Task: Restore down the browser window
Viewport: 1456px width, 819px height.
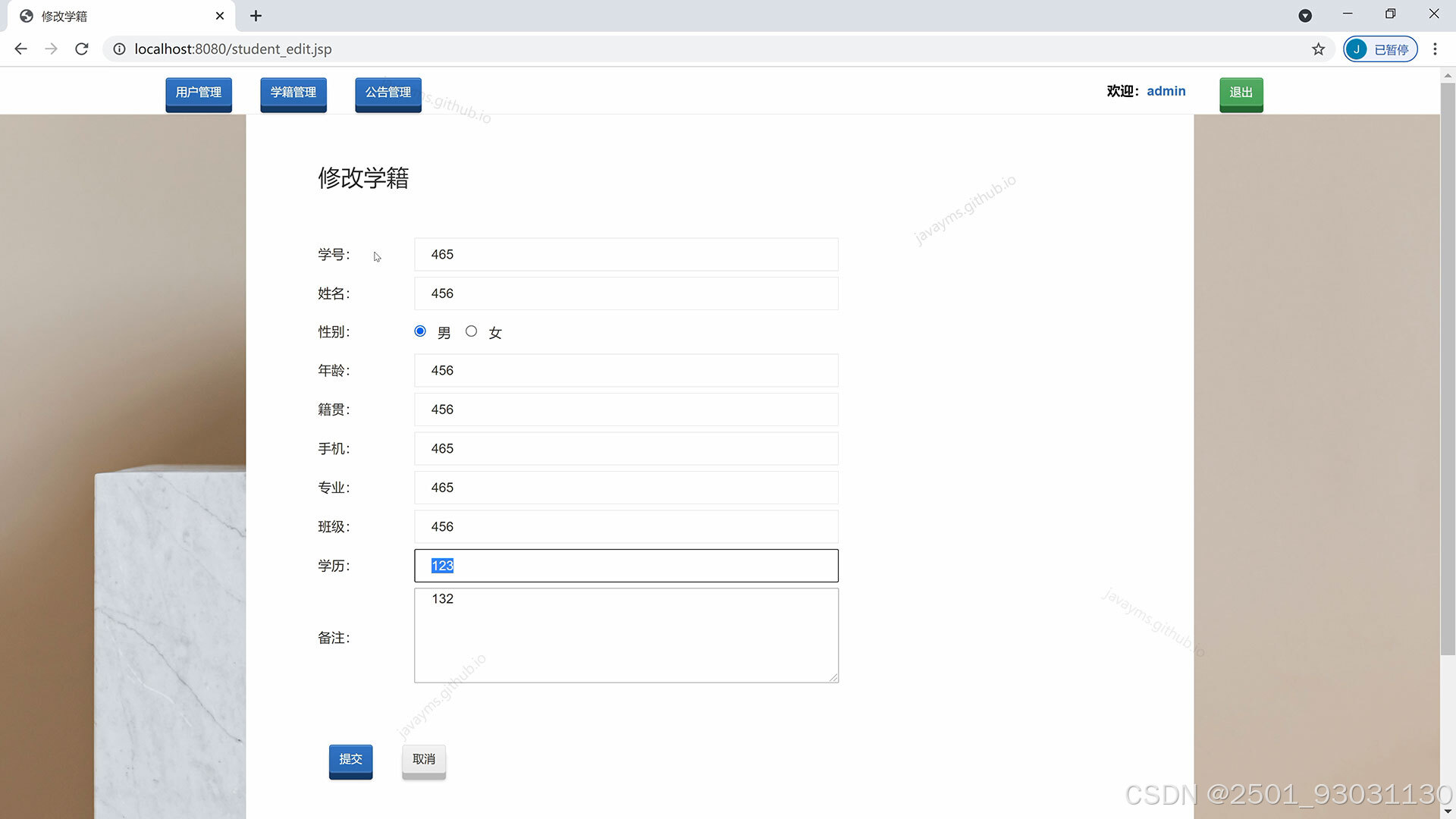Action: point(1390,14)
